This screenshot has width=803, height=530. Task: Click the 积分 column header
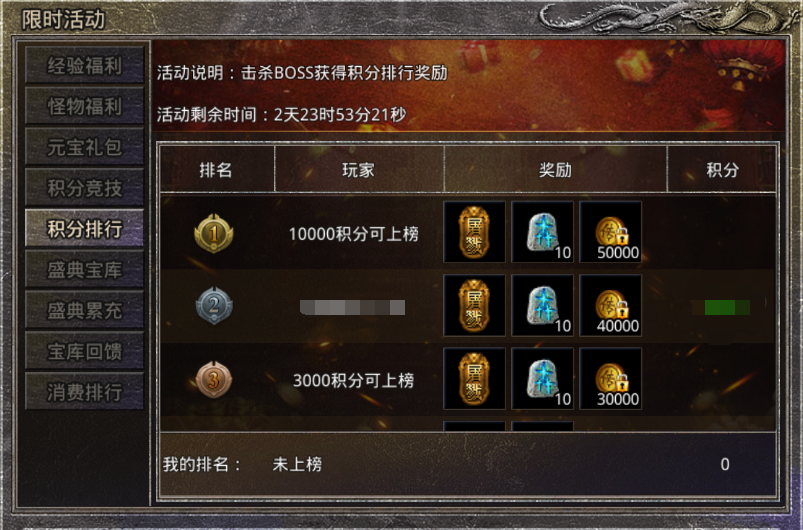tap(722, 169)
